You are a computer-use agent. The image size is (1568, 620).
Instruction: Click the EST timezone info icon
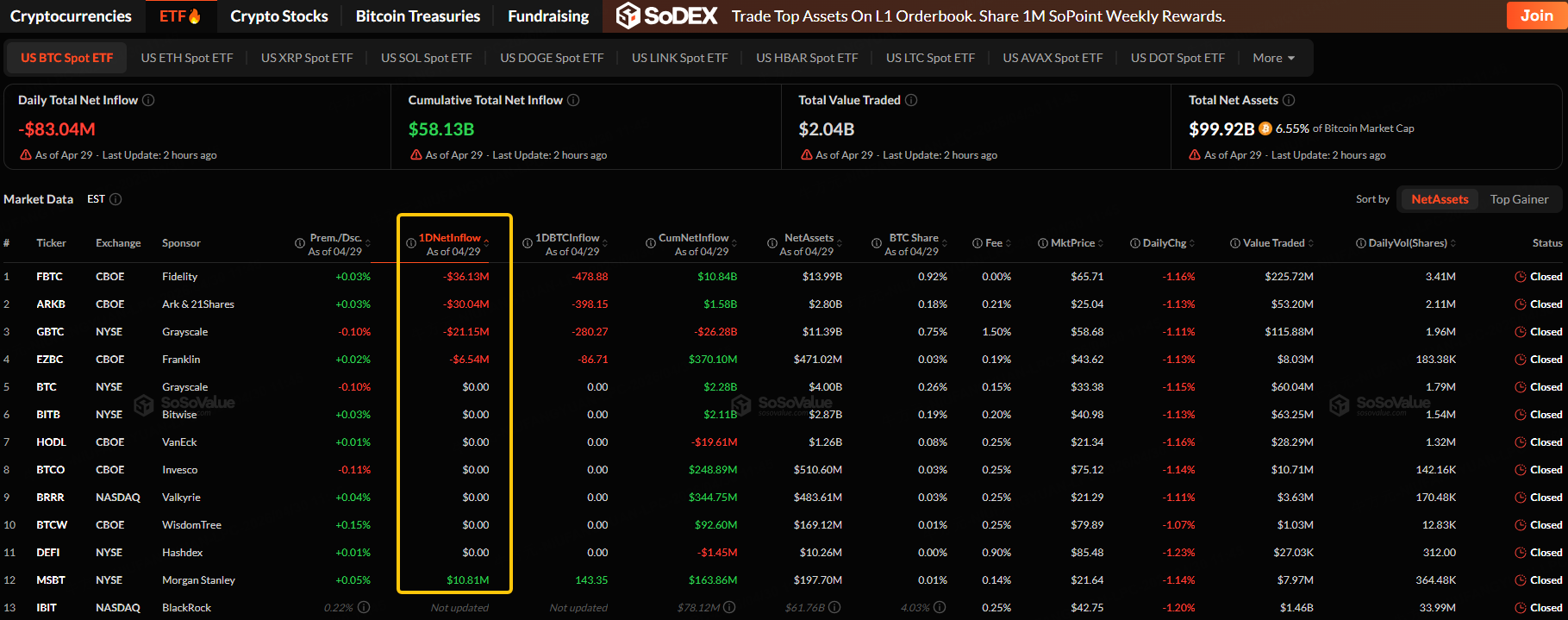coord(116,199)
